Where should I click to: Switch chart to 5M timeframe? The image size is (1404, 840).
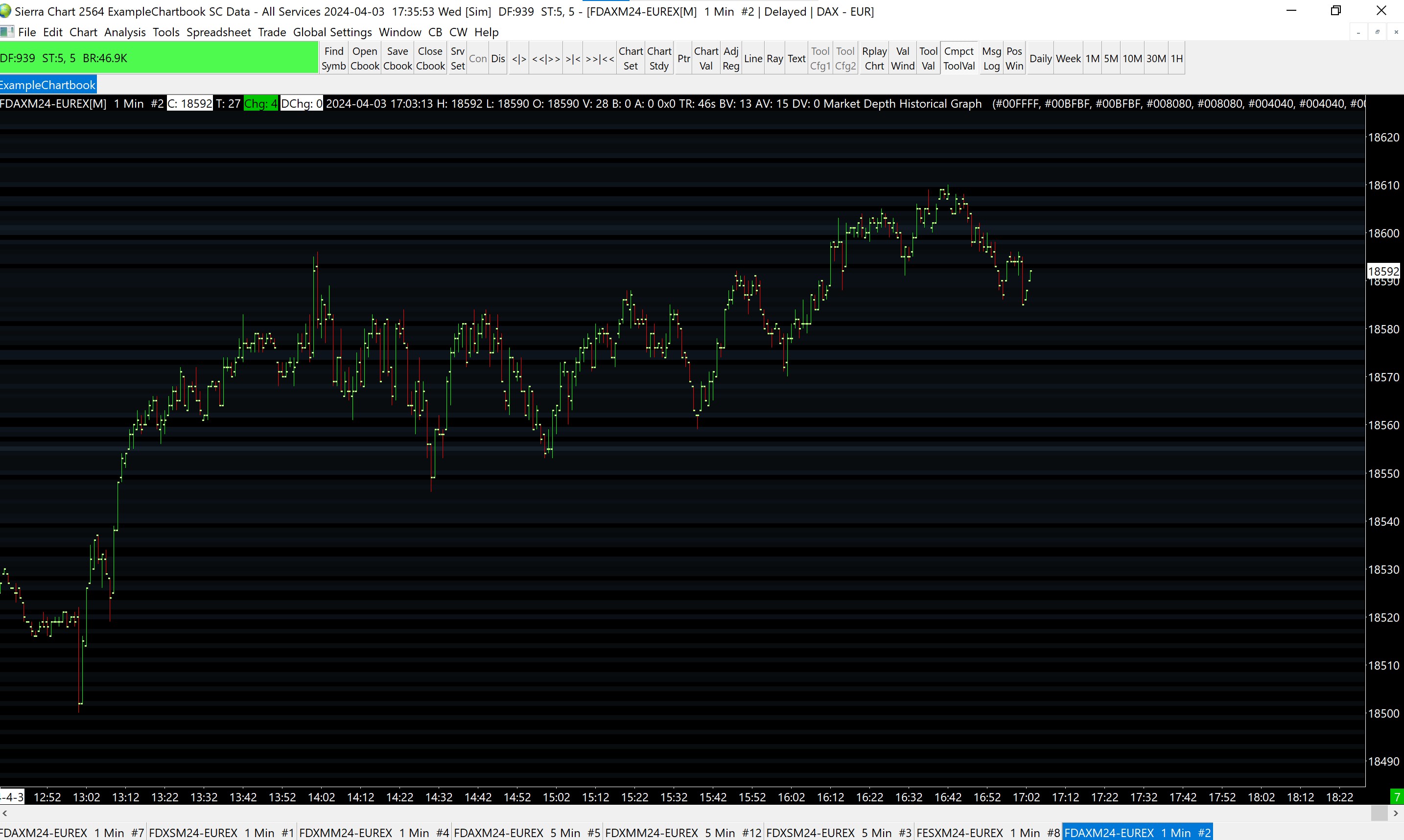[1110, 58]
